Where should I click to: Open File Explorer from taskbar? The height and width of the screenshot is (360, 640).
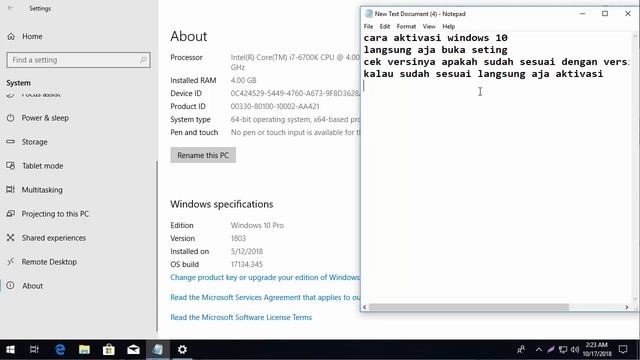[x=84, y=349]
